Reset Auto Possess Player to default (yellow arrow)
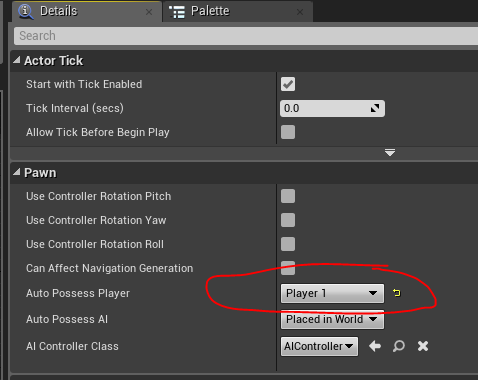The image size is (478, 380). (397, 293)
